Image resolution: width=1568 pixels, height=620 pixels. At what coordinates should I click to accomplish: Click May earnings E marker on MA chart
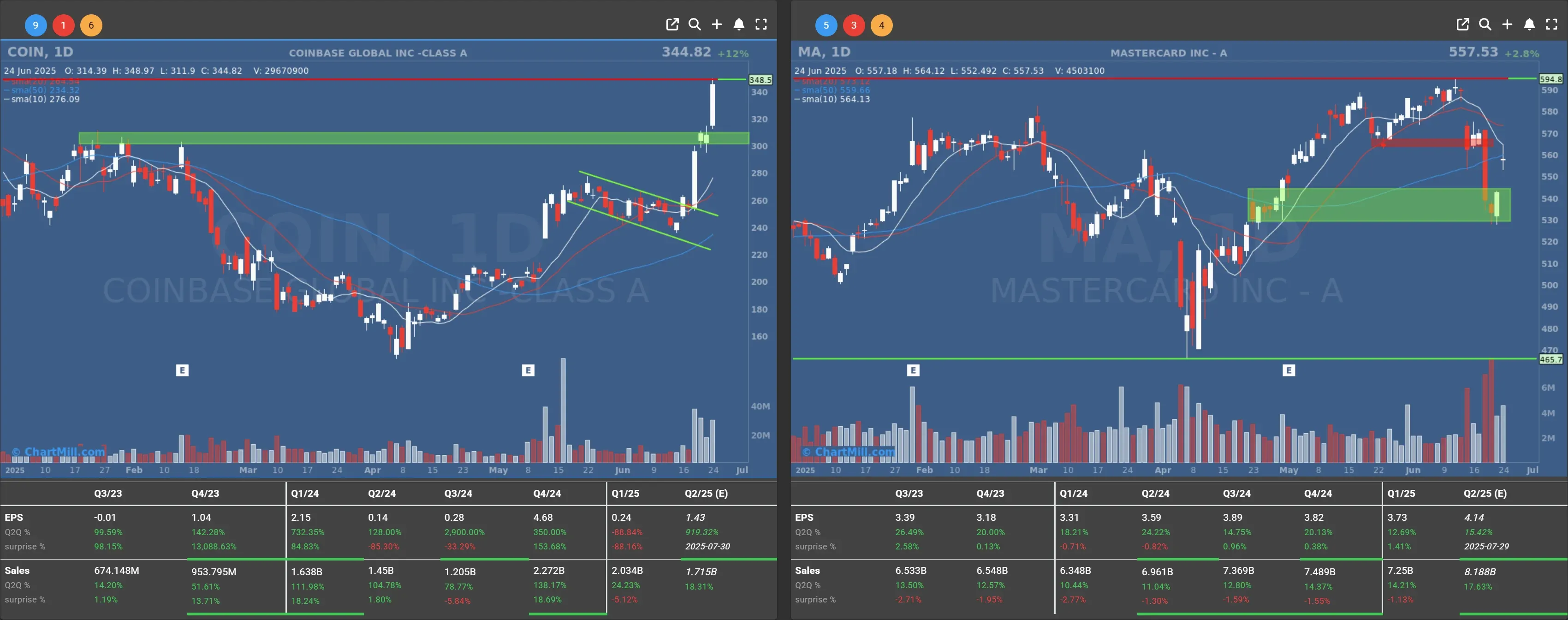[x=1289, y=370]
